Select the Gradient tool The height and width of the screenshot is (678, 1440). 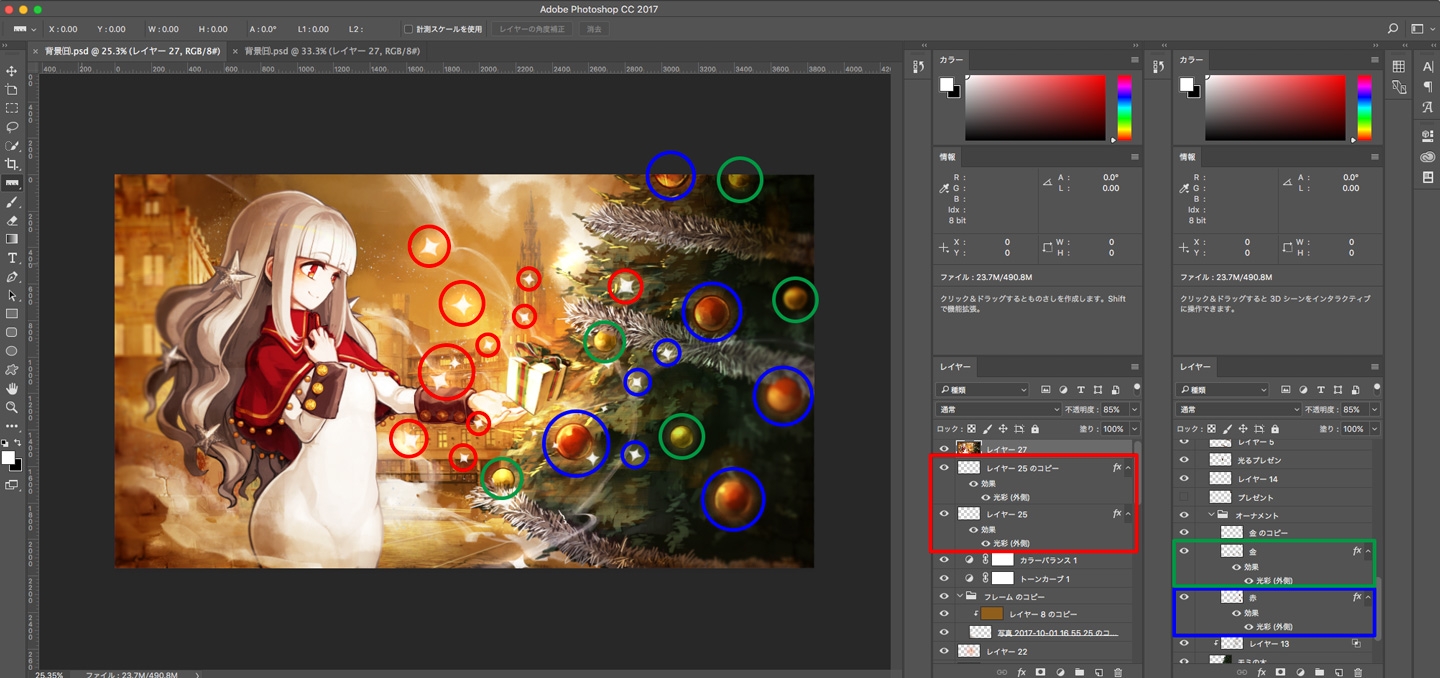[x=12, y=239]
